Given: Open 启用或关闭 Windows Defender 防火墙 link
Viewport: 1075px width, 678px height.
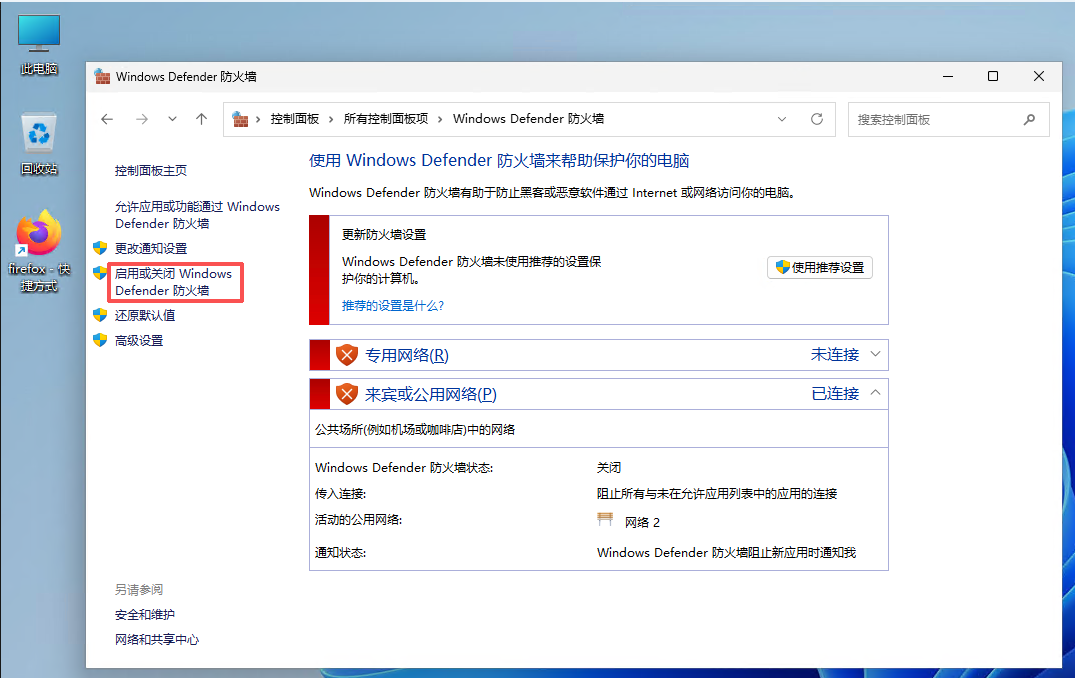Looking at the screenshot, I should [x=173, y=282].
